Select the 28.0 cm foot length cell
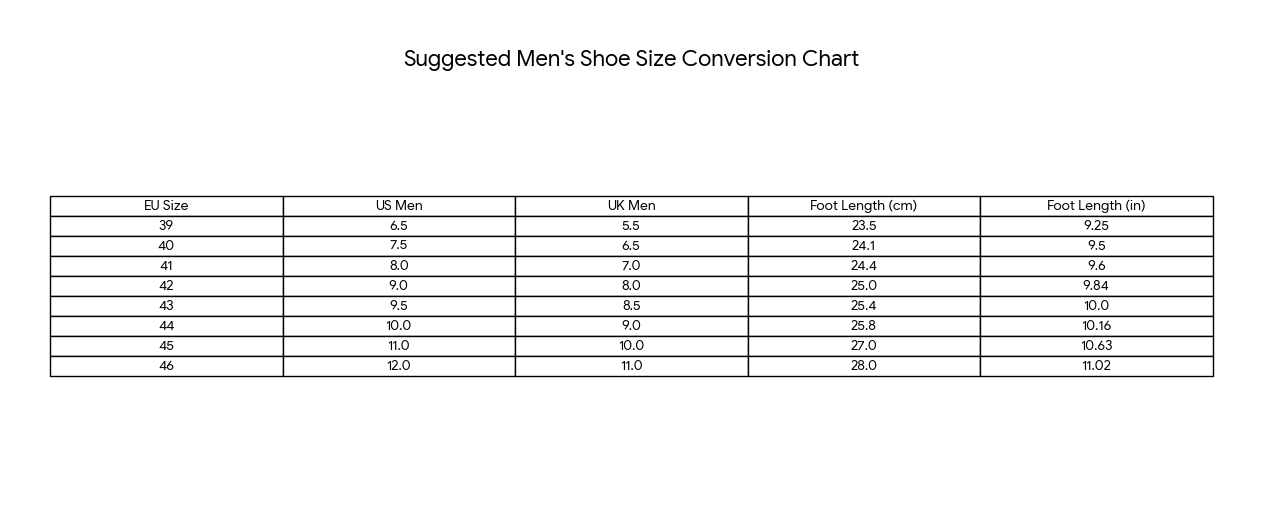This screenshot has width=1262, height=528. coord(863,366)
